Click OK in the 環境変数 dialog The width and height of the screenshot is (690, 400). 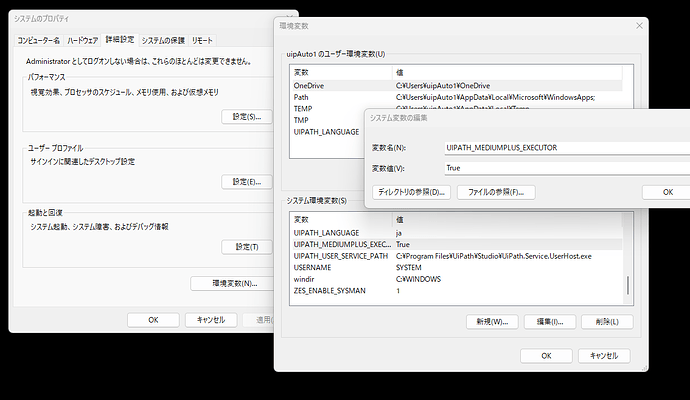coord(546,356)
